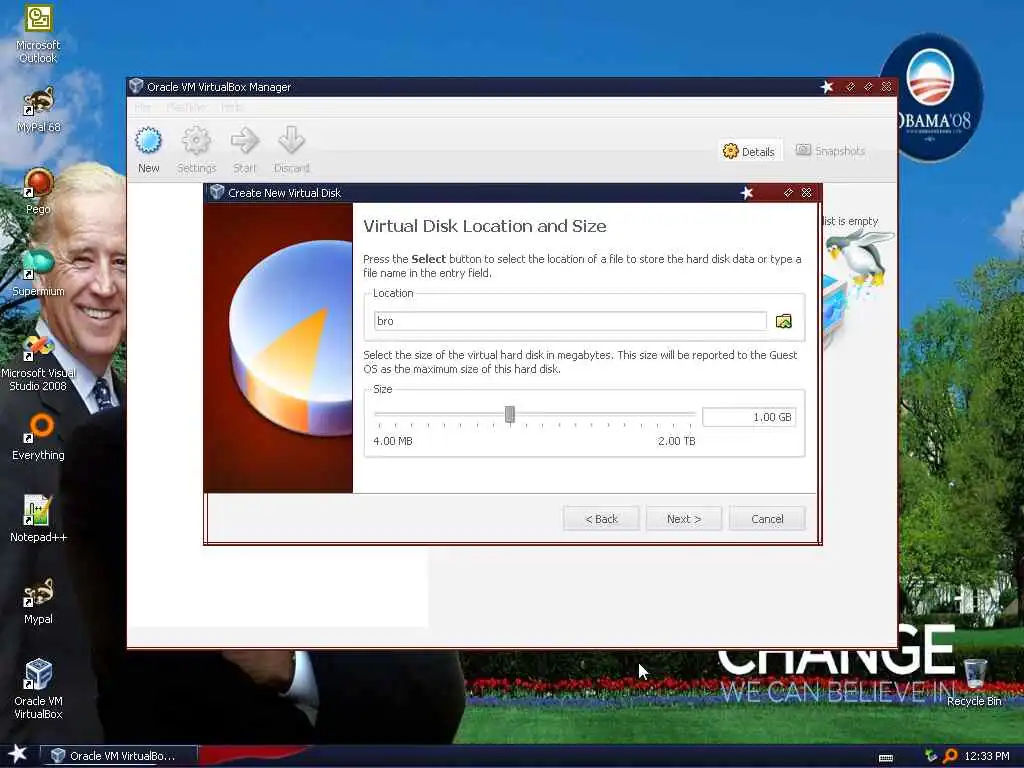Open the Machine menu in VirtualBox Manager
Screen dimensions: 1024x768
coord(185,107)
